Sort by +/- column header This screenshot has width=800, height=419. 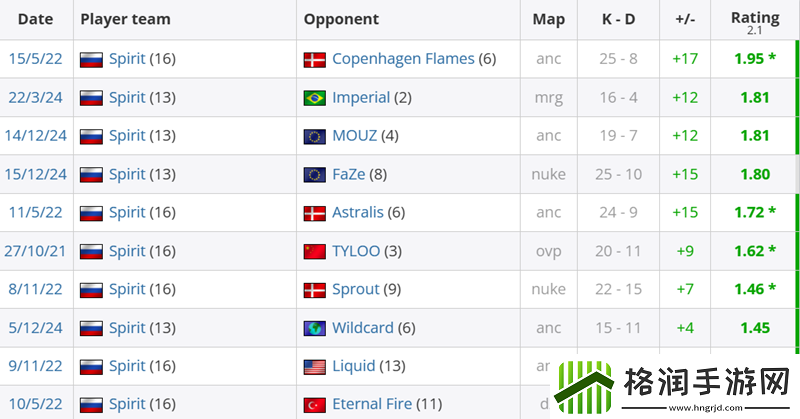684,19
